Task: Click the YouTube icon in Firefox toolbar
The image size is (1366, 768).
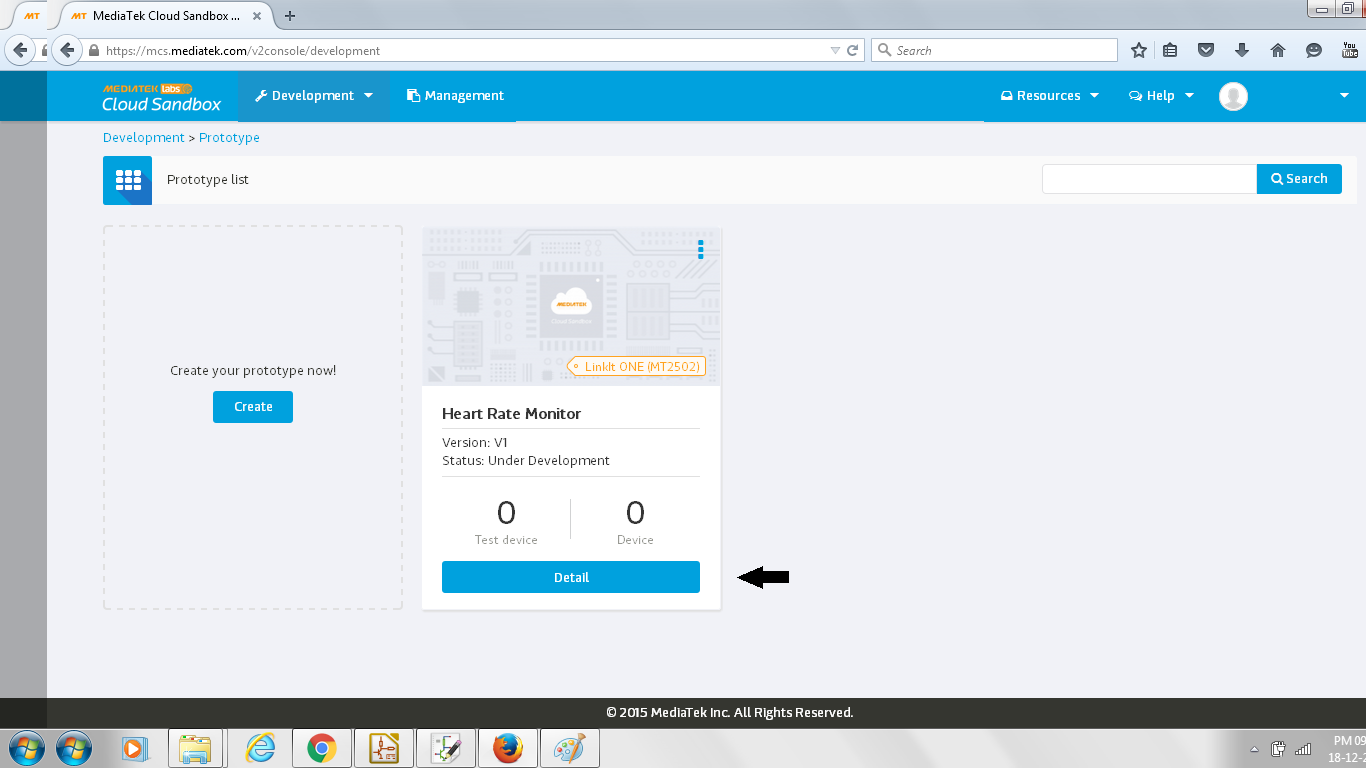Action: pyautogui.click(x=1350, y=50)
